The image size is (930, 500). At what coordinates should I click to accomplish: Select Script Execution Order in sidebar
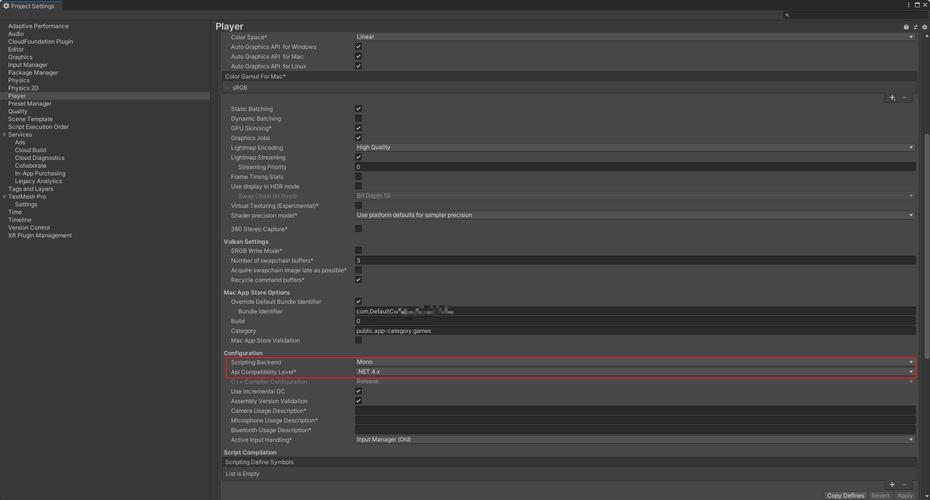(x=39, y=127)
